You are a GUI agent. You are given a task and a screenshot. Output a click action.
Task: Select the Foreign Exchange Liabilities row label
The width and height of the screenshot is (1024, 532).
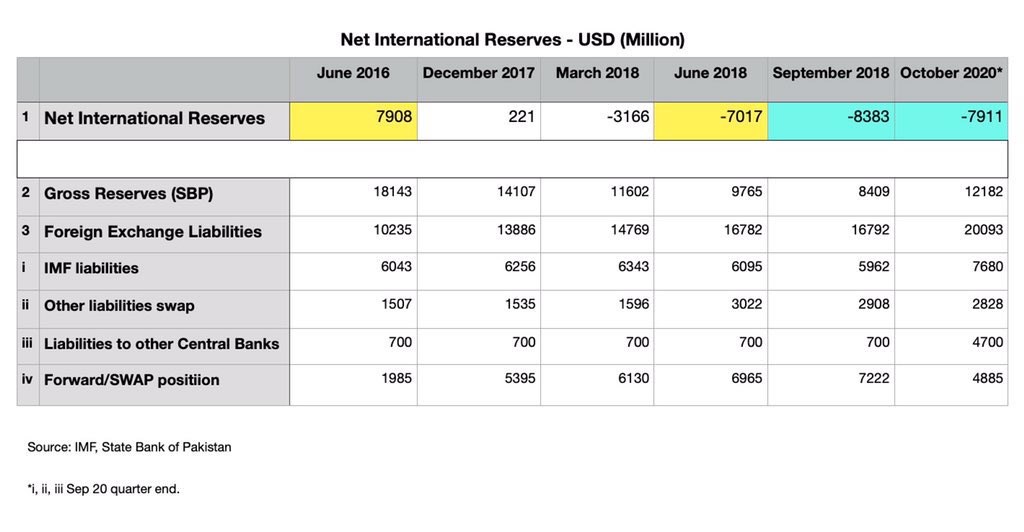(153, 232)
